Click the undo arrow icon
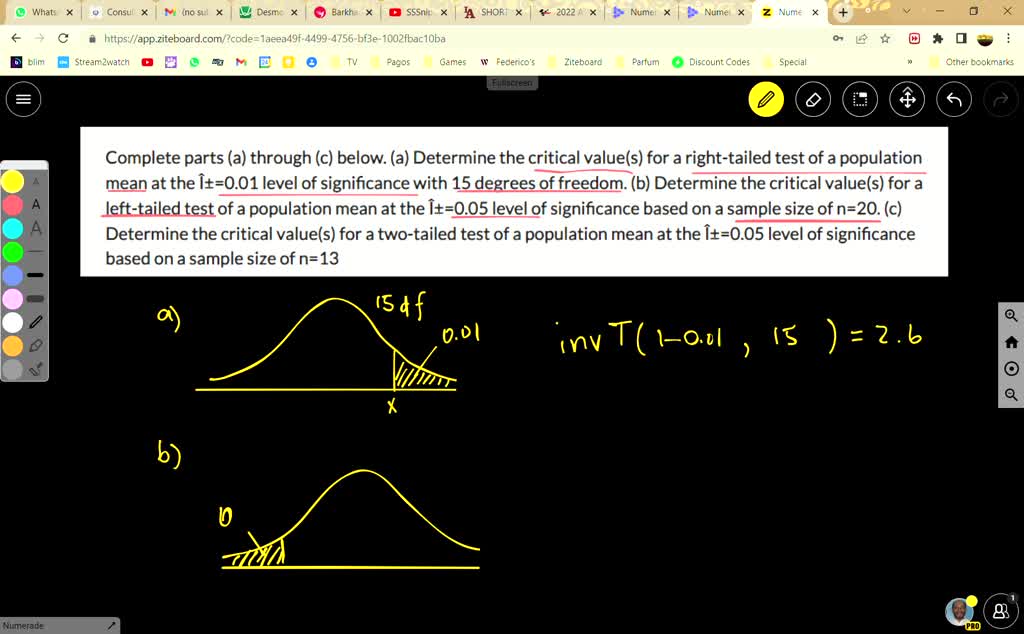The width and height of the screenshot is (1024, 634). 951,99
